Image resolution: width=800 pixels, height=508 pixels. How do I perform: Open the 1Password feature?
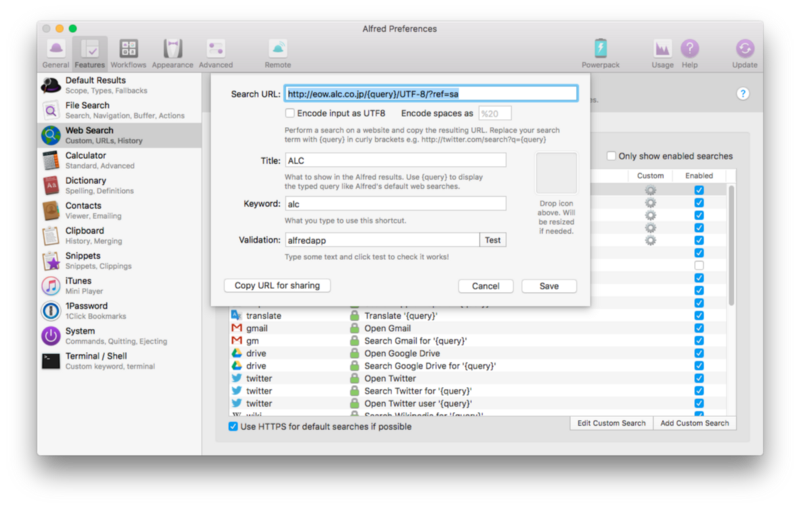coord(119,310)
